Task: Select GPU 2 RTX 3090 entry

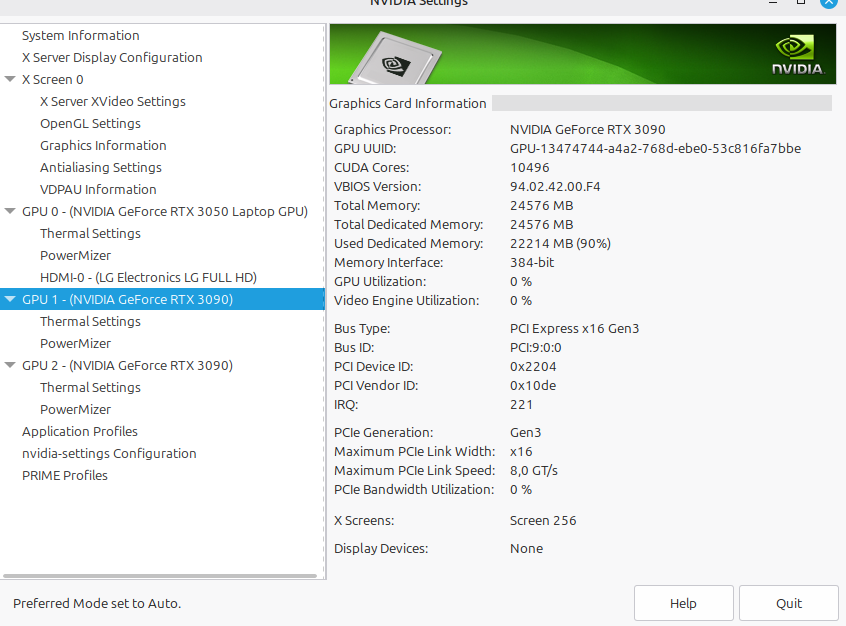Action: click(x=127, y=366)
